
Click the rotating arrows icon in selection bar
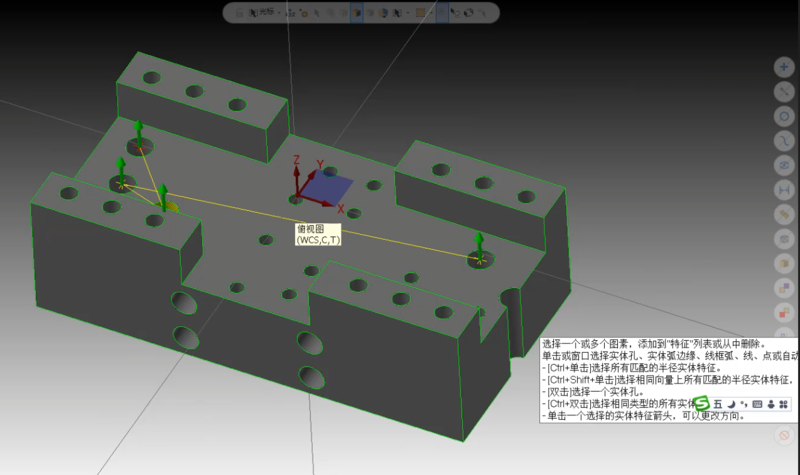469,13
